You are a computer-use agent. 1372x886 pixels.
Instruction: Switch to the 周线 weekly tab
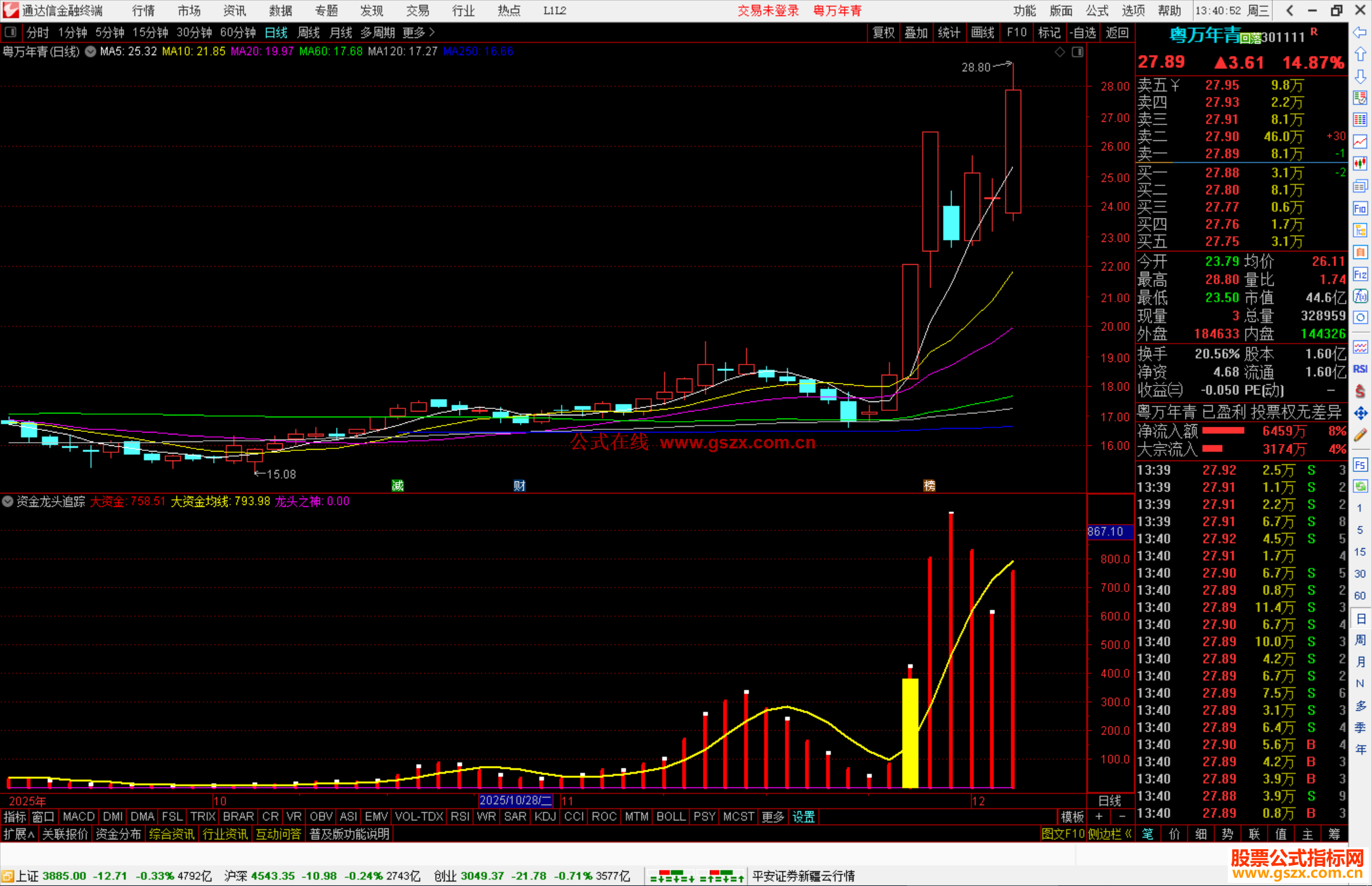[308, 32]
